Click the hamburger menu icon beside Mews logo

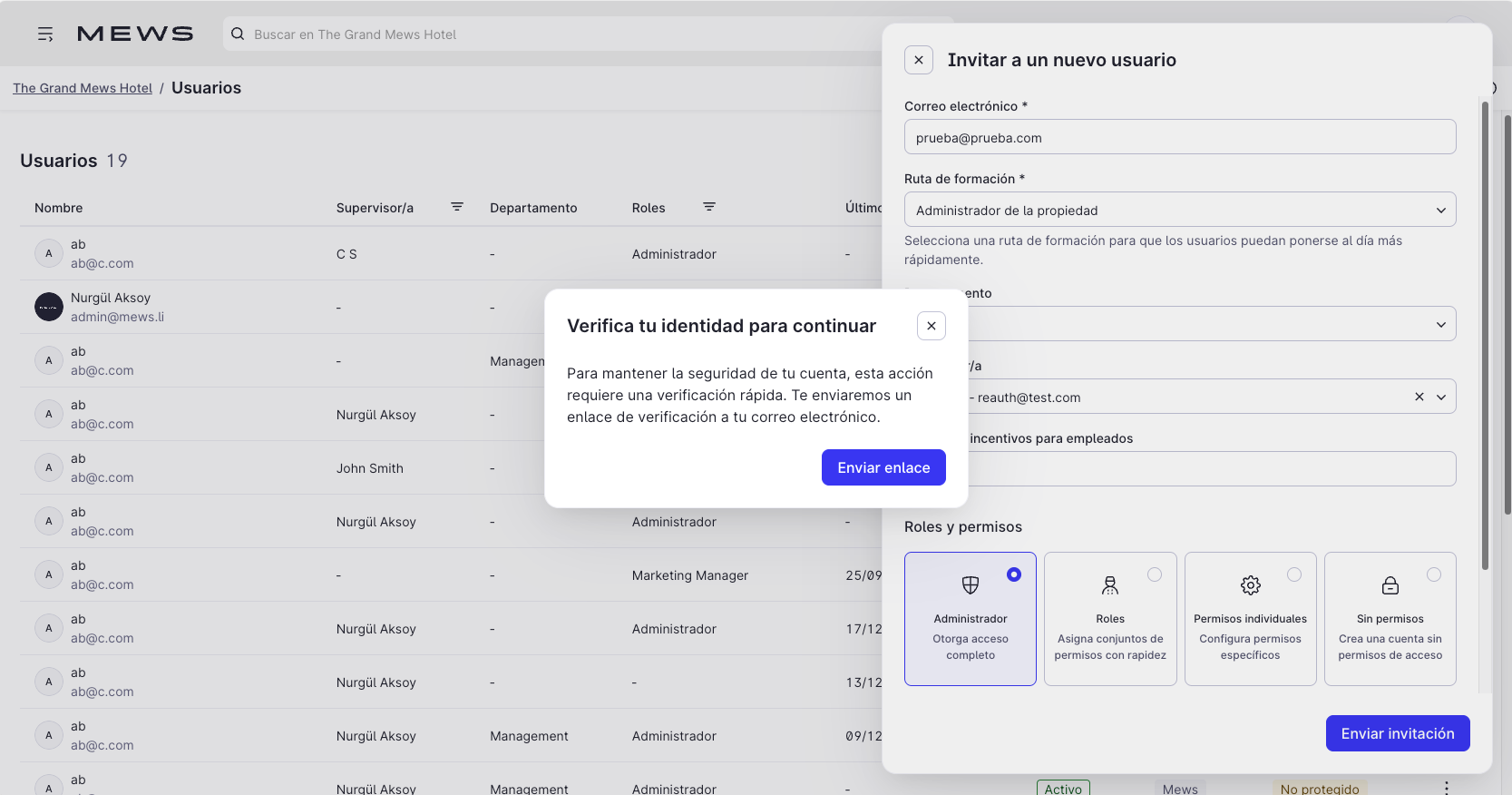point(45,34)
